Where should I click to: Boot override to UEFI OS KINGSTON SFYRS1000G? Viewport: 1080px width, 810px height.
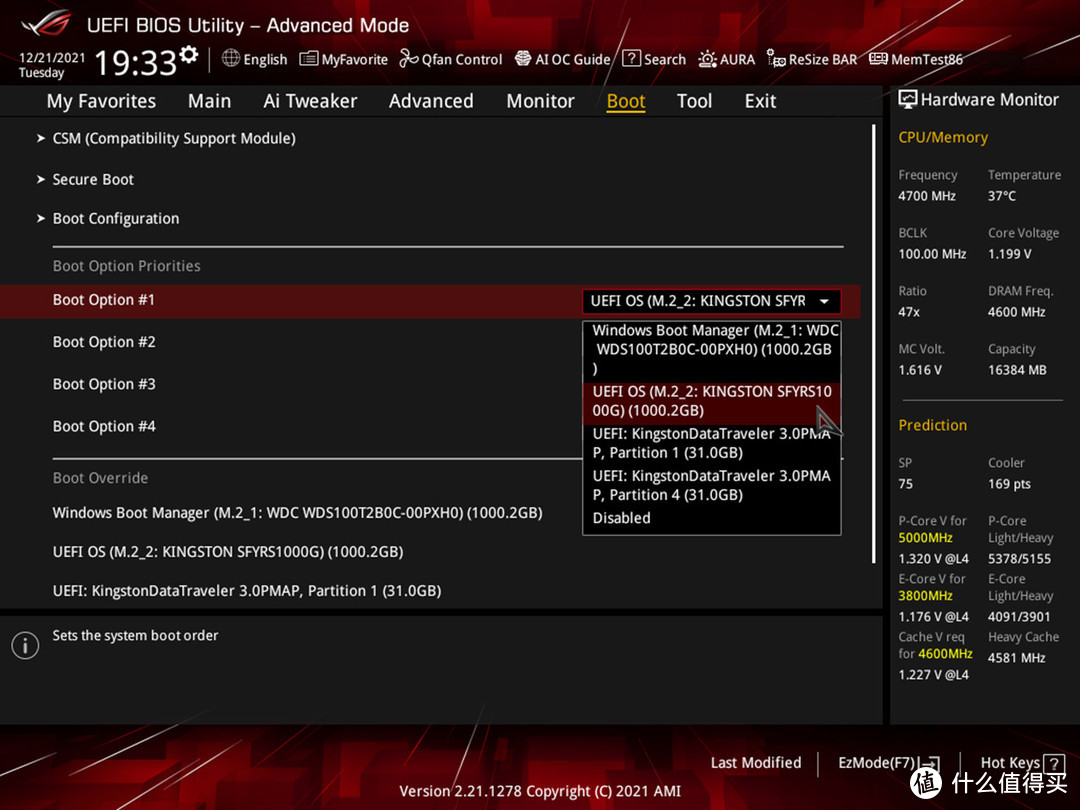click(228, 552)
